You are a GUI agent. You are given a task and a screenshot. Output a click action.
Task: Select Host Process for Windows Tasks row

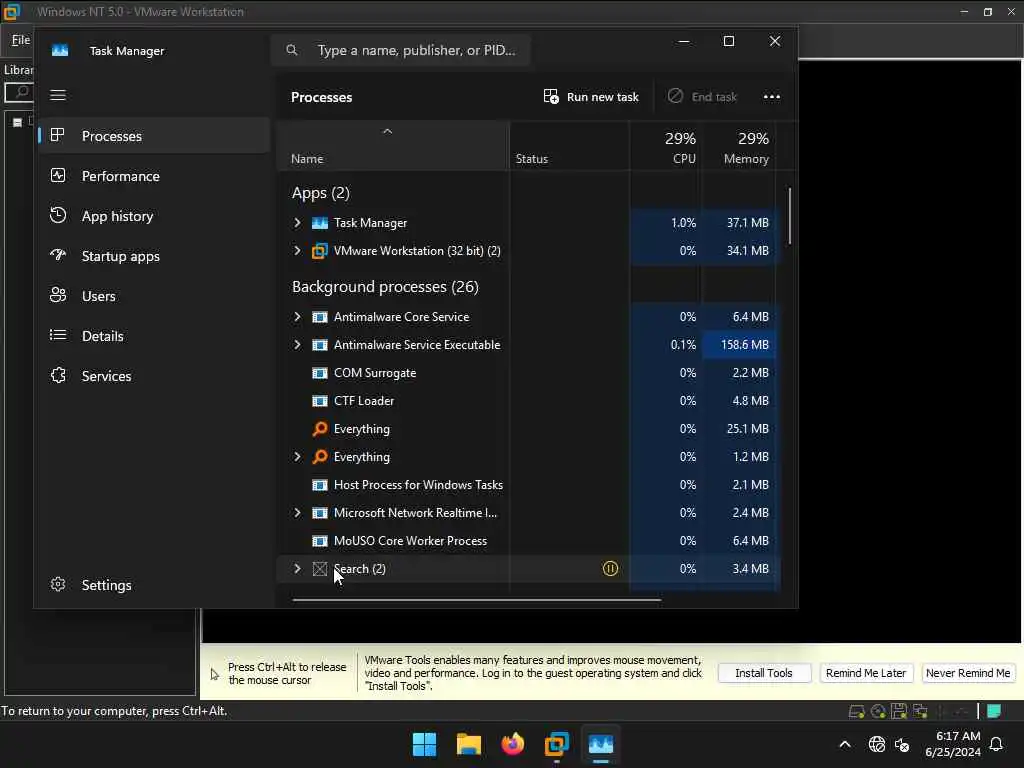(529, 485)
